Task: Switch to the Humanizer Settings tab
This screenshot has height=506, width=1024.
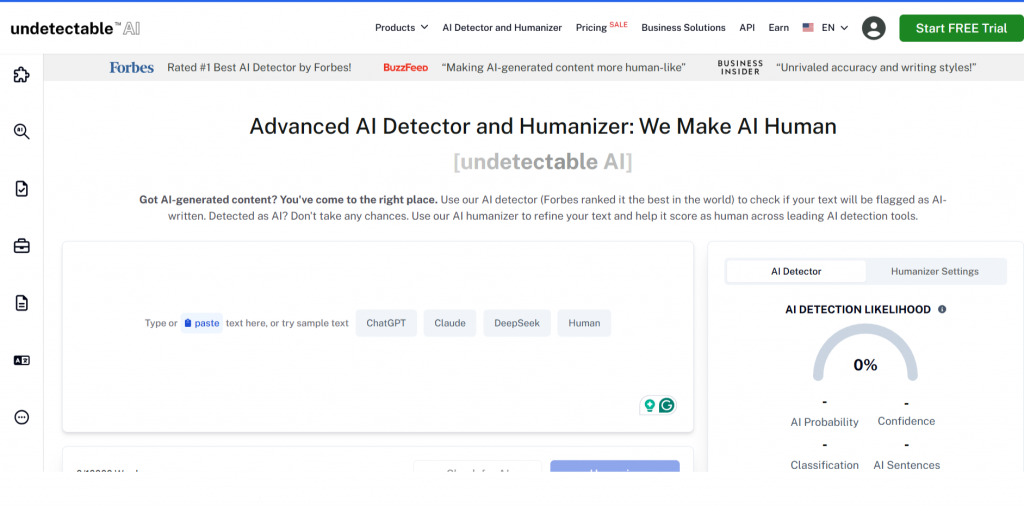Action: pos(934,271)
